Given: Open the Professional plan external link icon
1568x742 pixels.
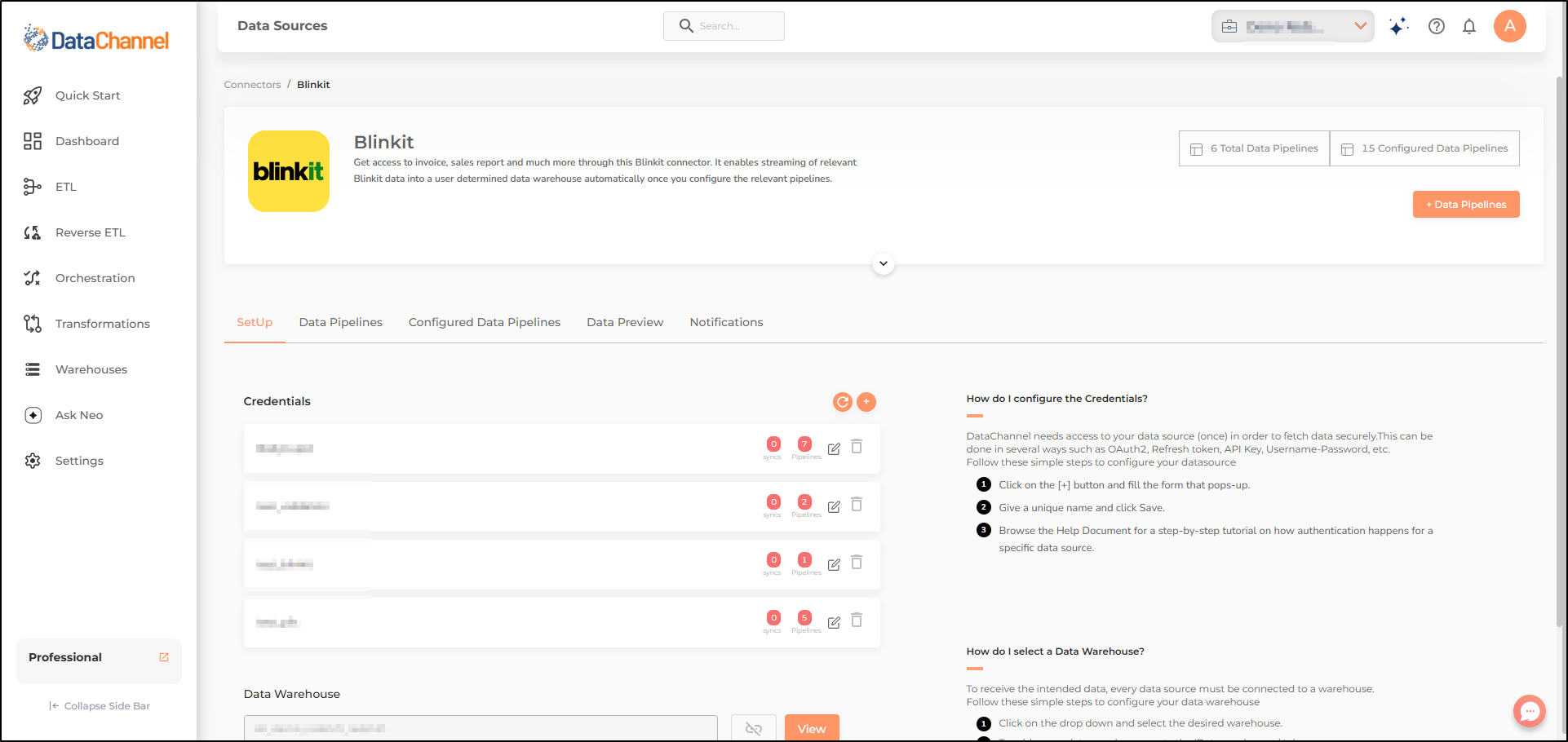Looking at the screenshot, I should [164, 657].
